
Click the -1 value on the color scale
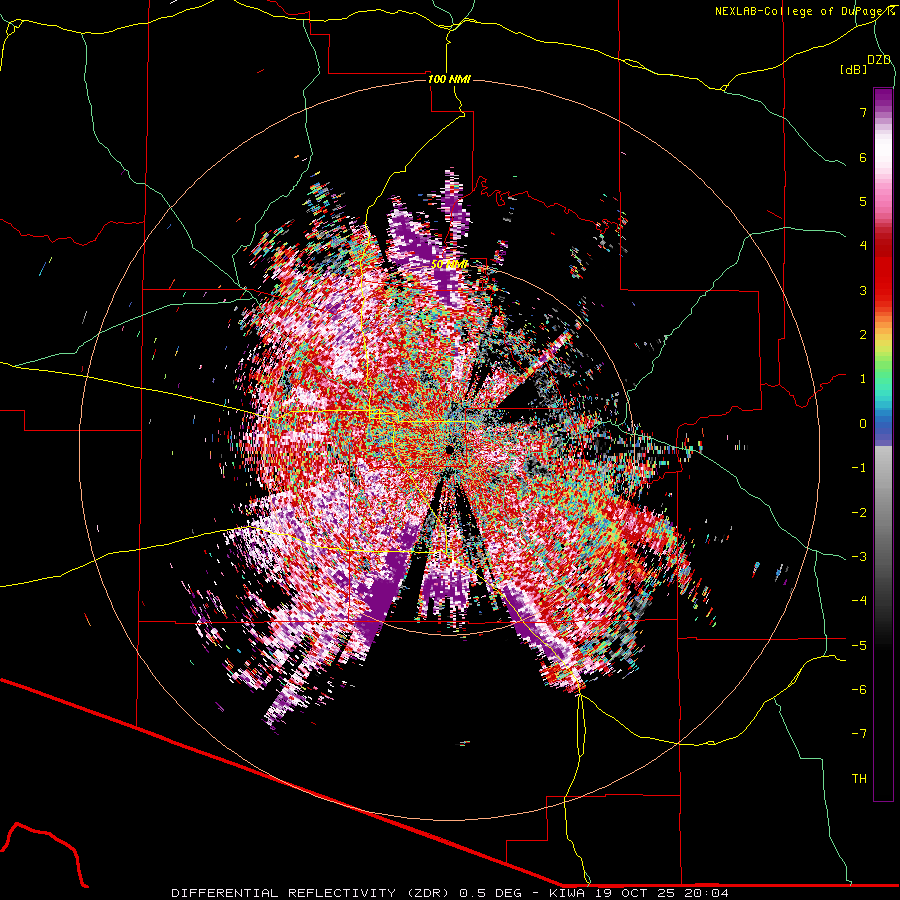[859, 468]
